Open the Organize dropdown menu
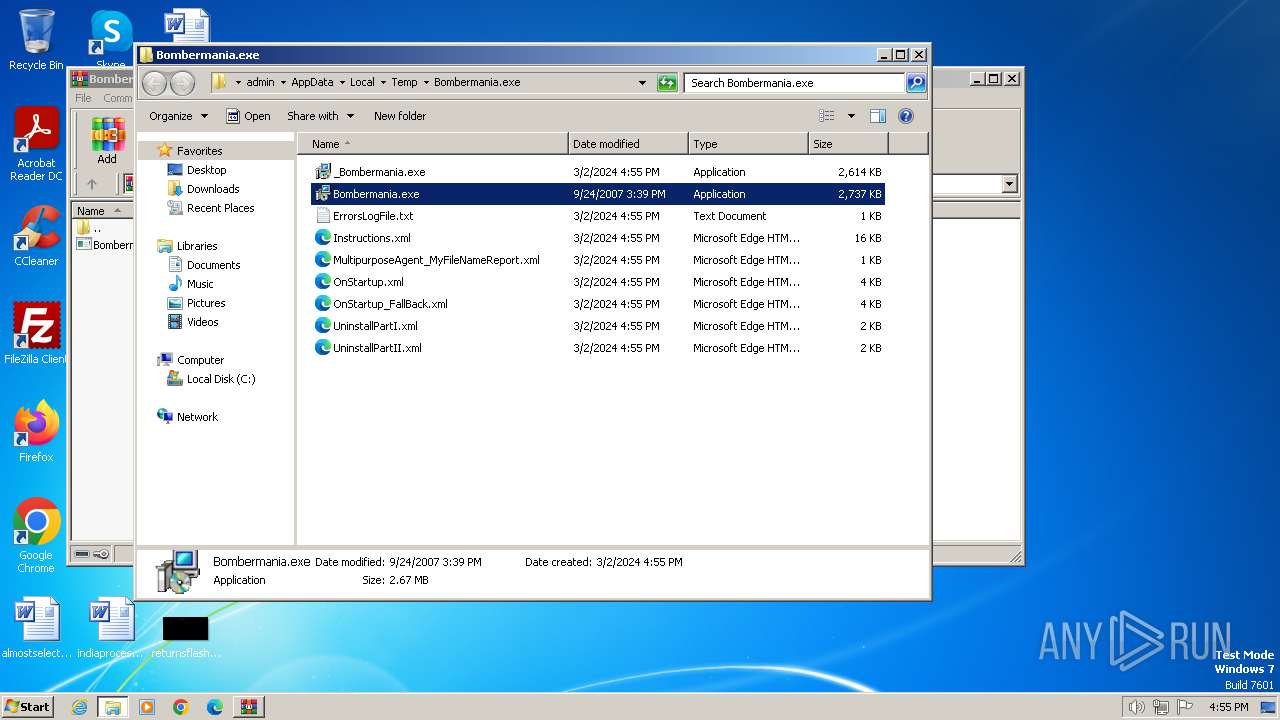Screen dimensions: 1280x720 pyautogui.click(x=178, y=116)
